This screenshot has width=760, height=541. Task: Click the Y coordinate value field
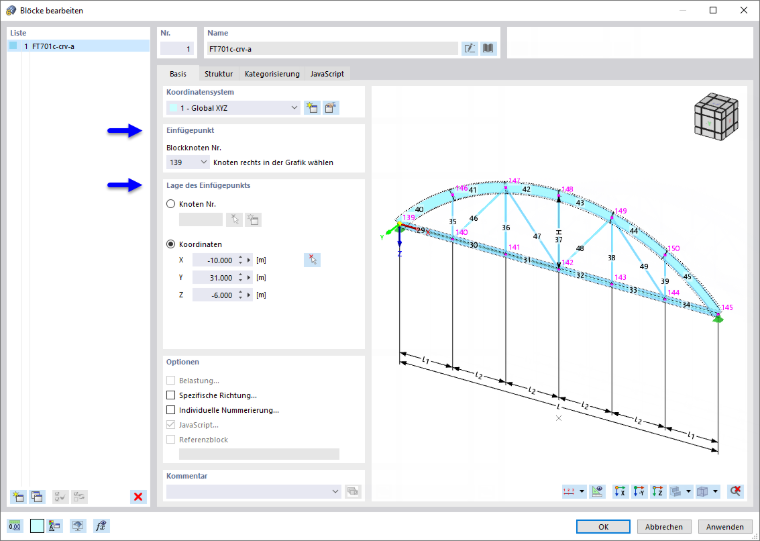[x=214, y=278]
